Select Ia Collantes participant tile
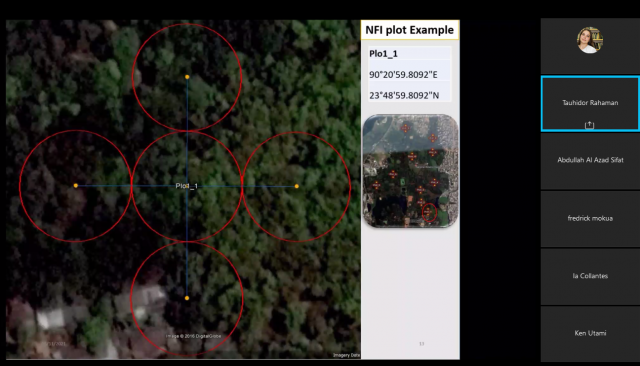The width and height of the screenshot is (640, 366). 590,276
